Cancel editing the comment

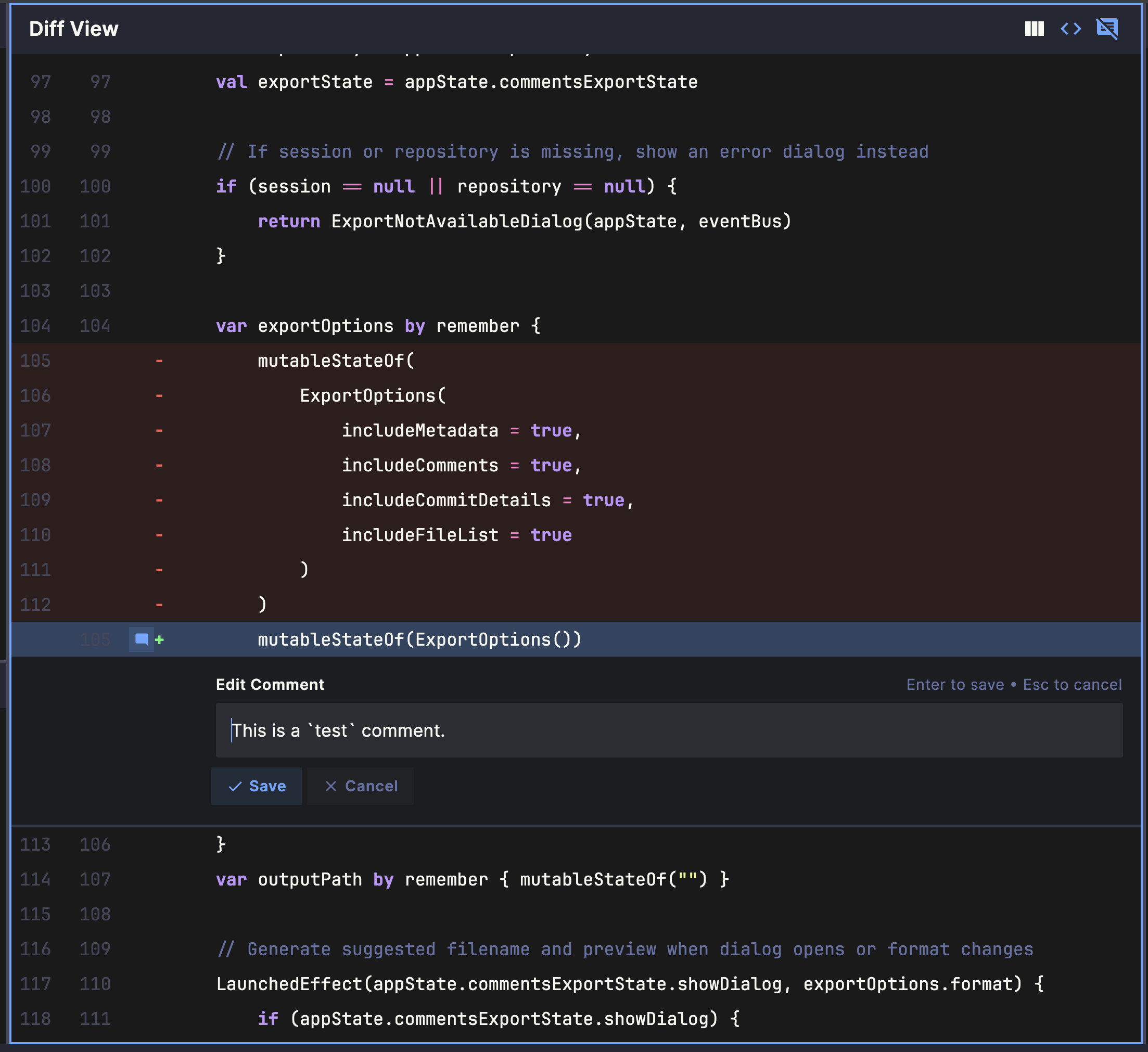(361, 786)
